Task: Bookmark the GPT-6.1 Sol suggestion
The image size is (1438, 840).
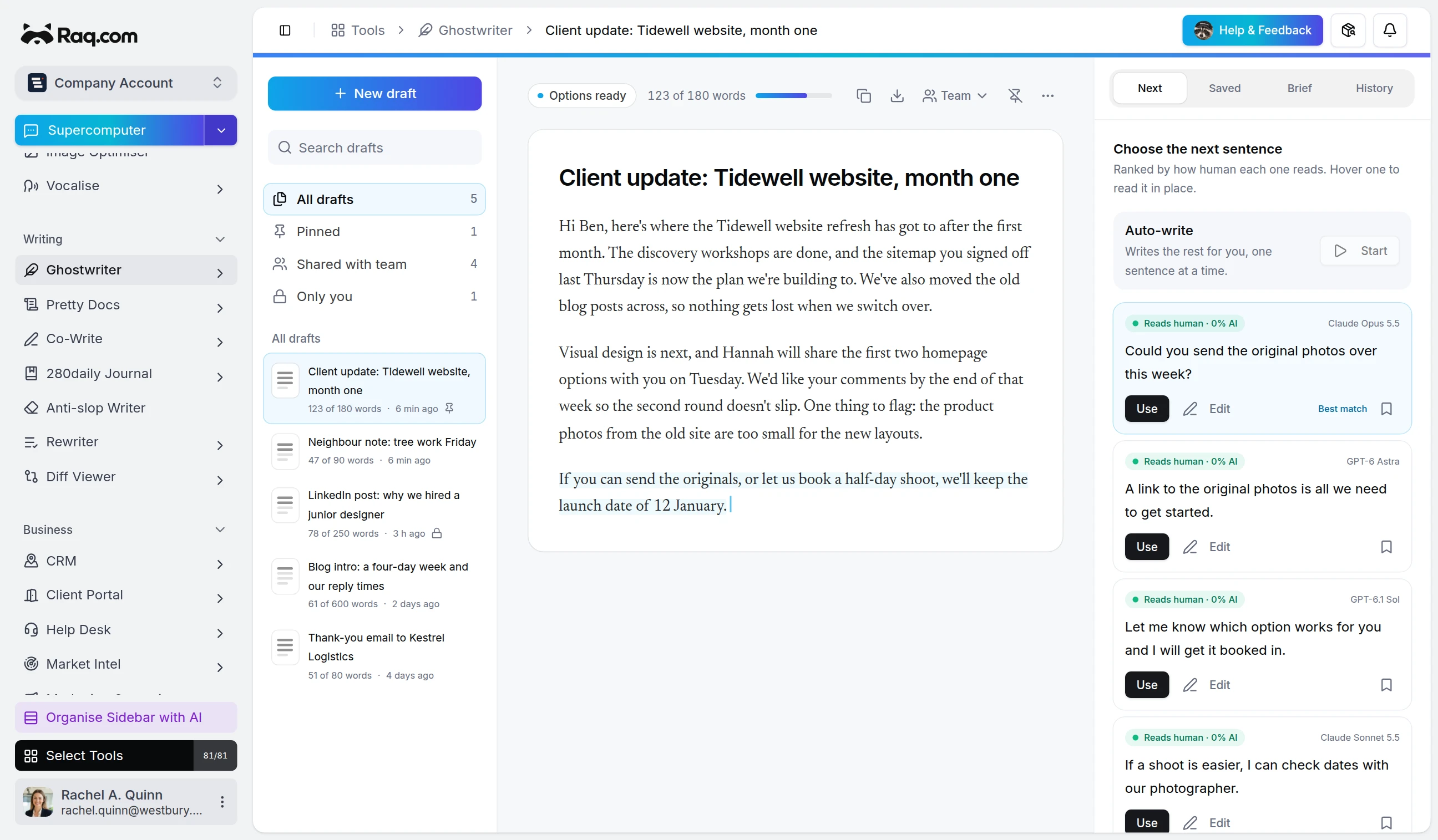Action: [x=1386, y=685]
